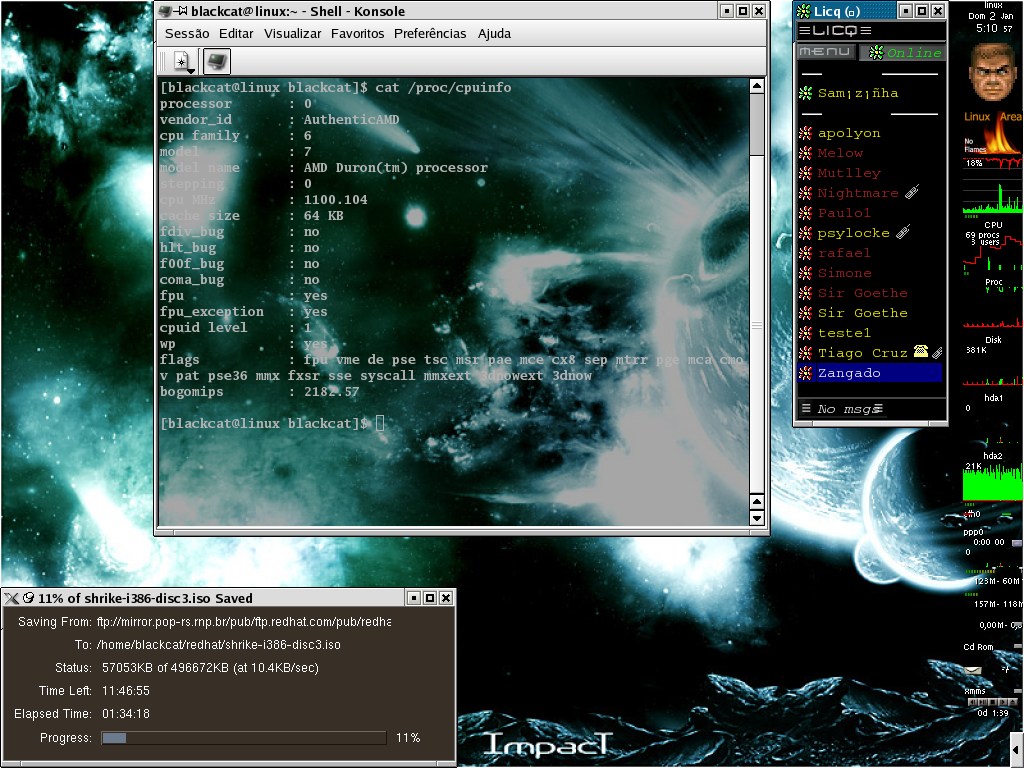Click the Konsole scrollbar down arrow
This screenshot has width=1024, height=768.
click(x=756, y=518)
